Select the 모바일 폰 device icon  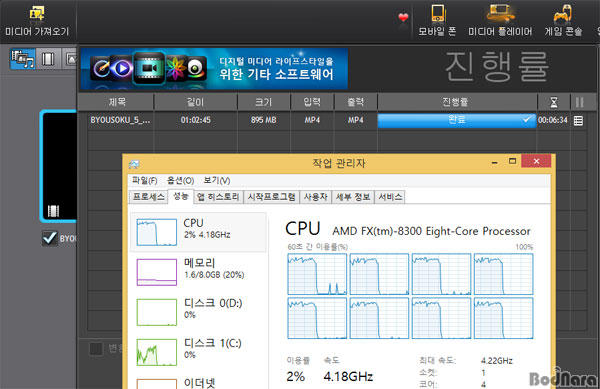click(437, 21)
